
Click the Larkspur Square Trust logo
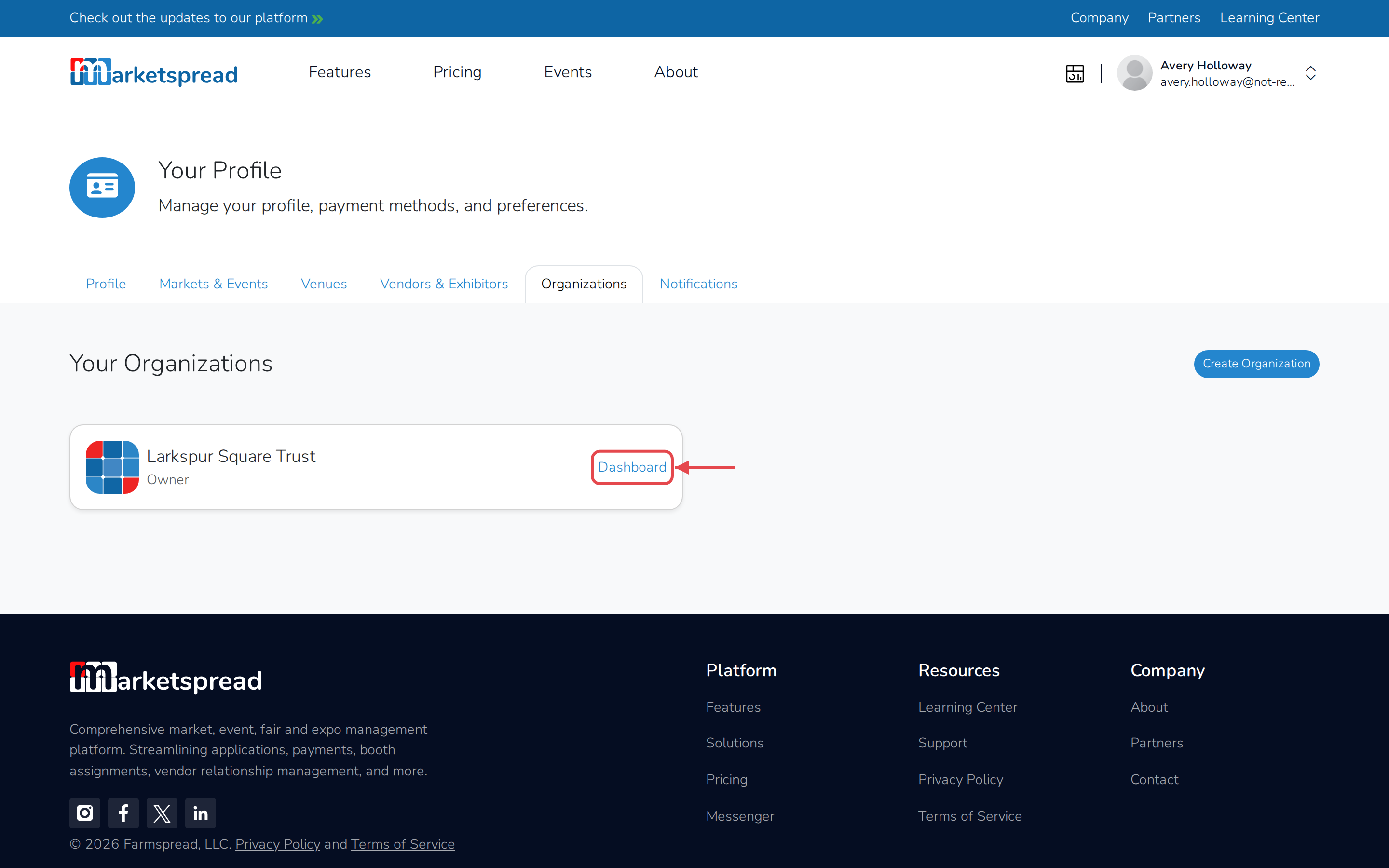coord(112,467)
